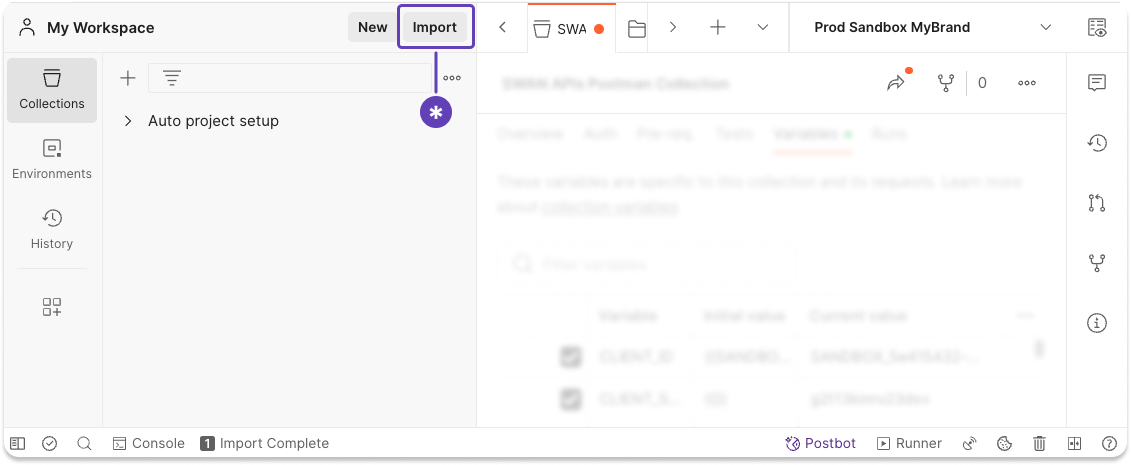Toggle the CLIENT_ID variable checkbox
The height and width of the screenshot is (465, 1131).
571,357
